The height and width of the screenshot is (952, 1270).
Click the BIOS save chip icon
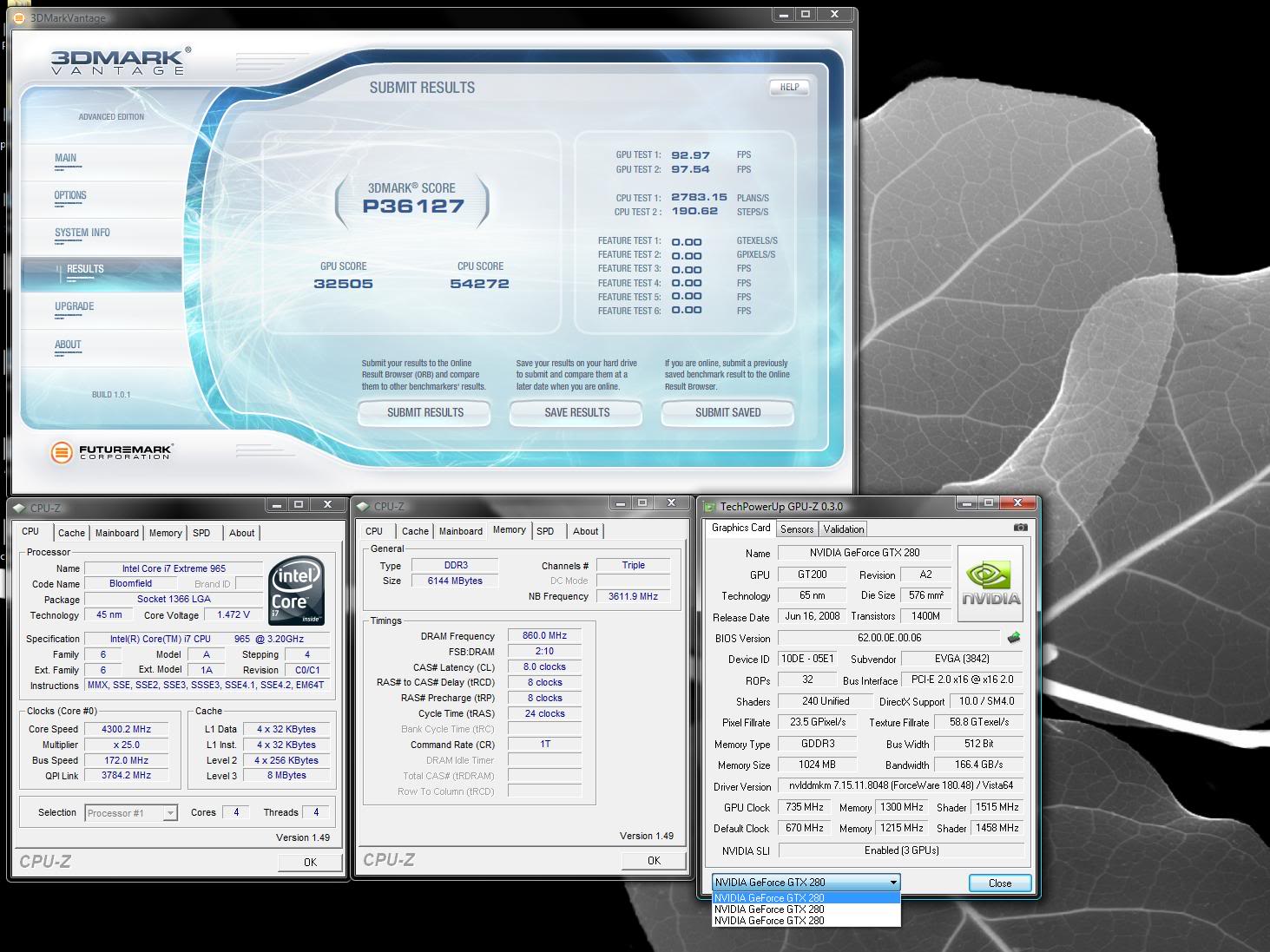[x=1013, y=638]
